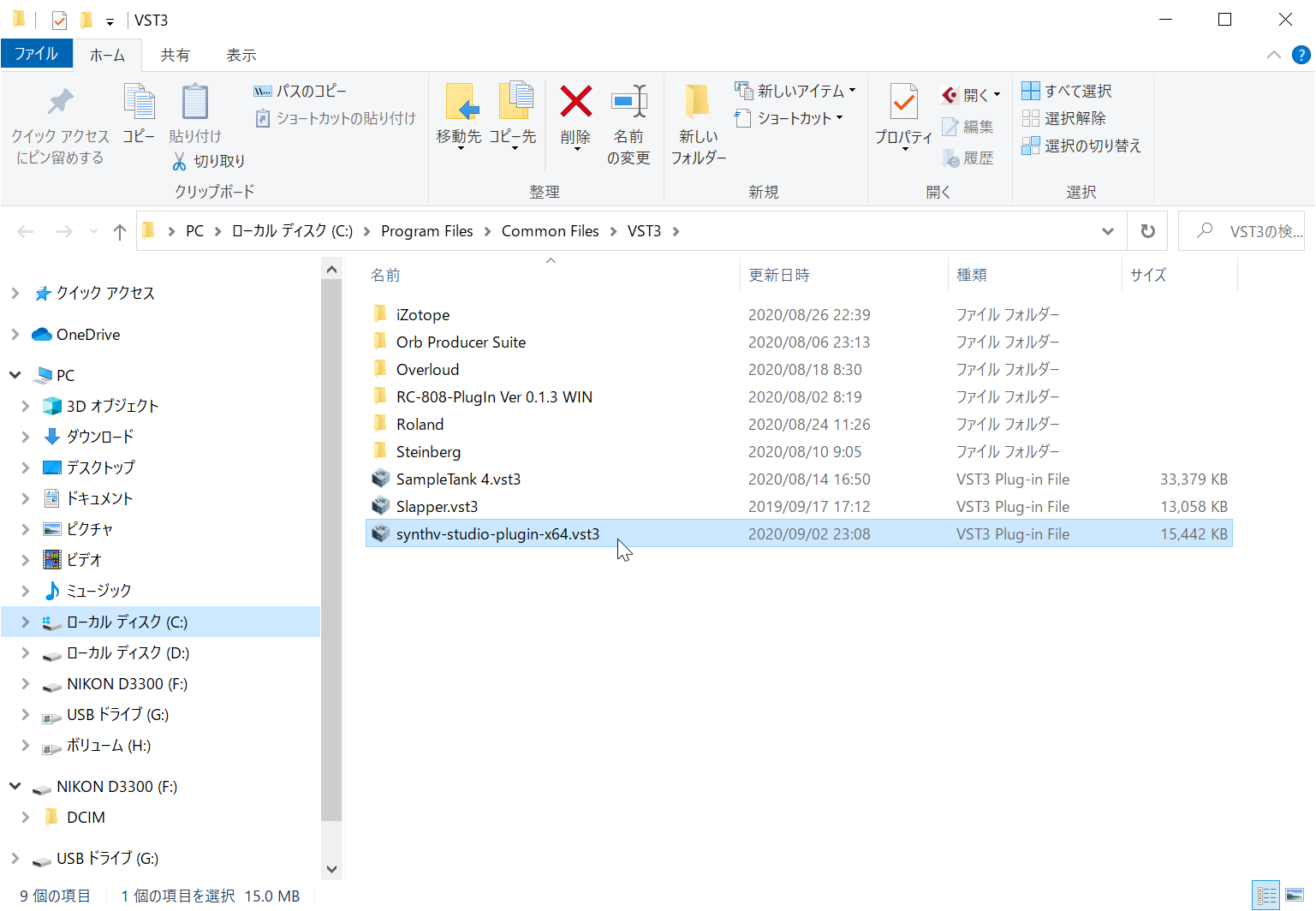Click Select all (すべて選択)
This screenshot has width=1316, height=911.
1067,91
